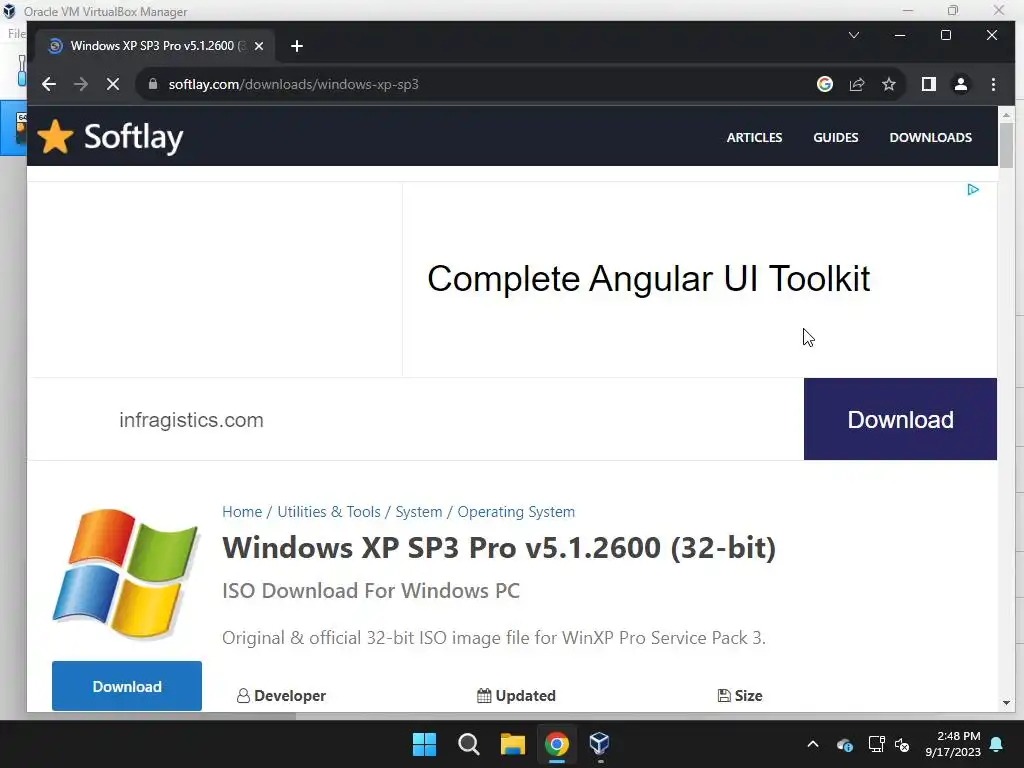The height and width of the screenshot is (768, 1024).
Task: Click the Size label
Action: (740, 696)
